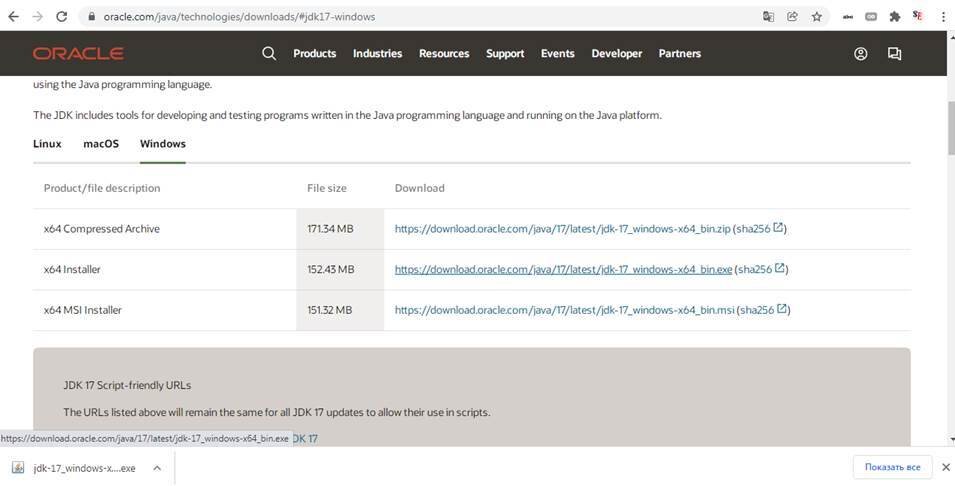Open the Industries menu
Viewport: 955px width, 486px height.
point(378,54)
